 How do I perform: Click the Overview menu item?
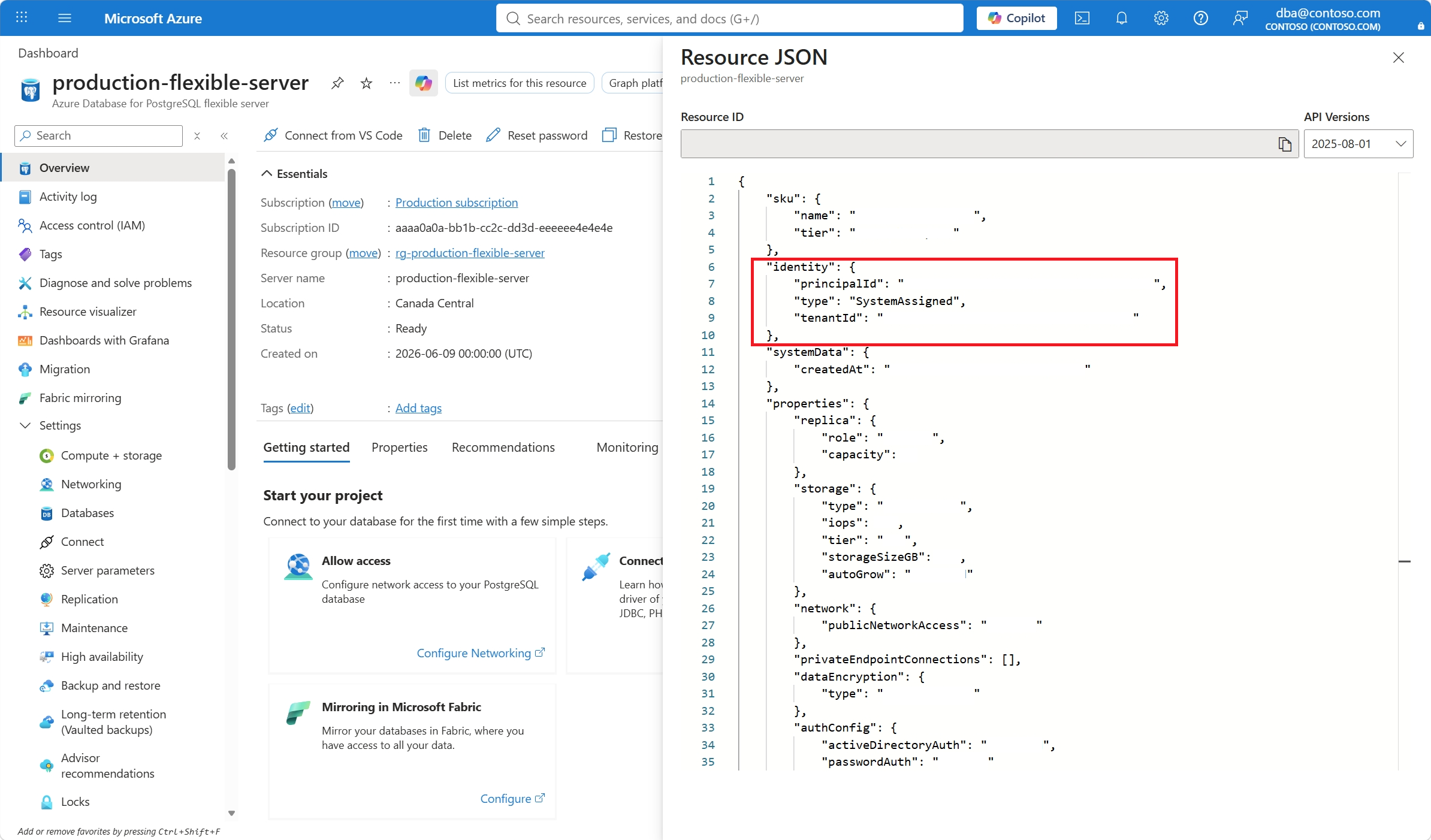pos(114,168)
